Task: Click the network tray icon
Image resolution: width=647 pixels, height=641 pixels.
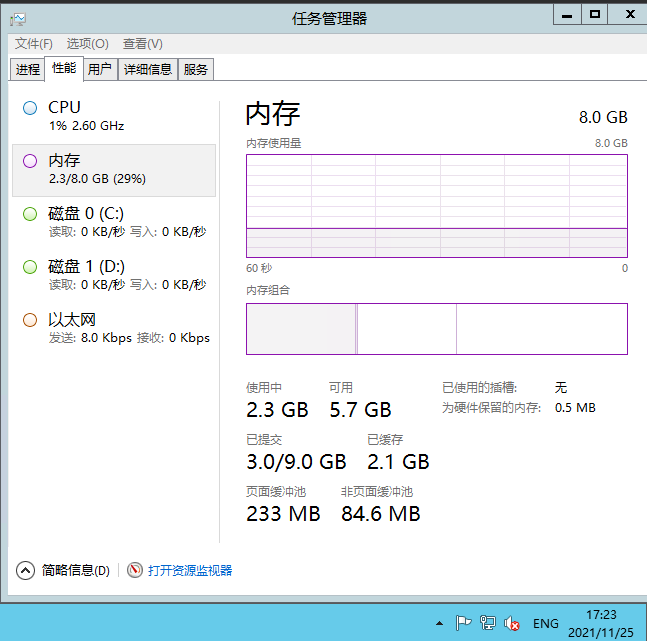Action: (x=488, y=623)
